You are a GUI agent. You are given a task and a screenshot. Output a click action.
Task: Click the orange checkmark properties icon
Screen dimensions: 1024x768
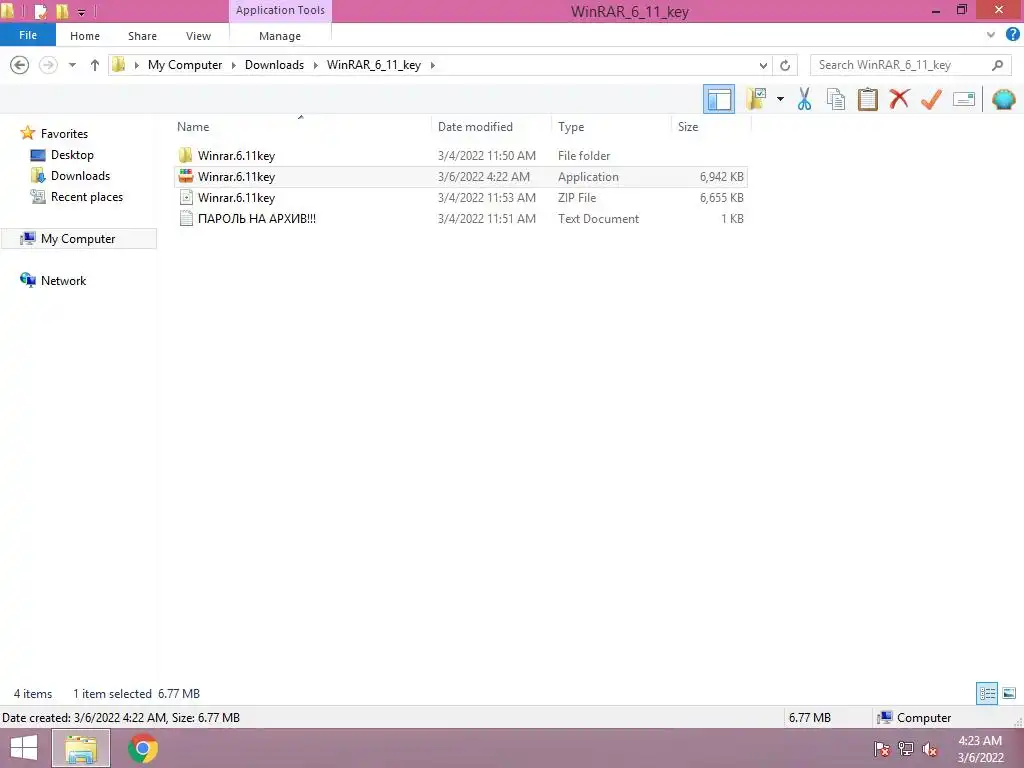coord(931,99)
